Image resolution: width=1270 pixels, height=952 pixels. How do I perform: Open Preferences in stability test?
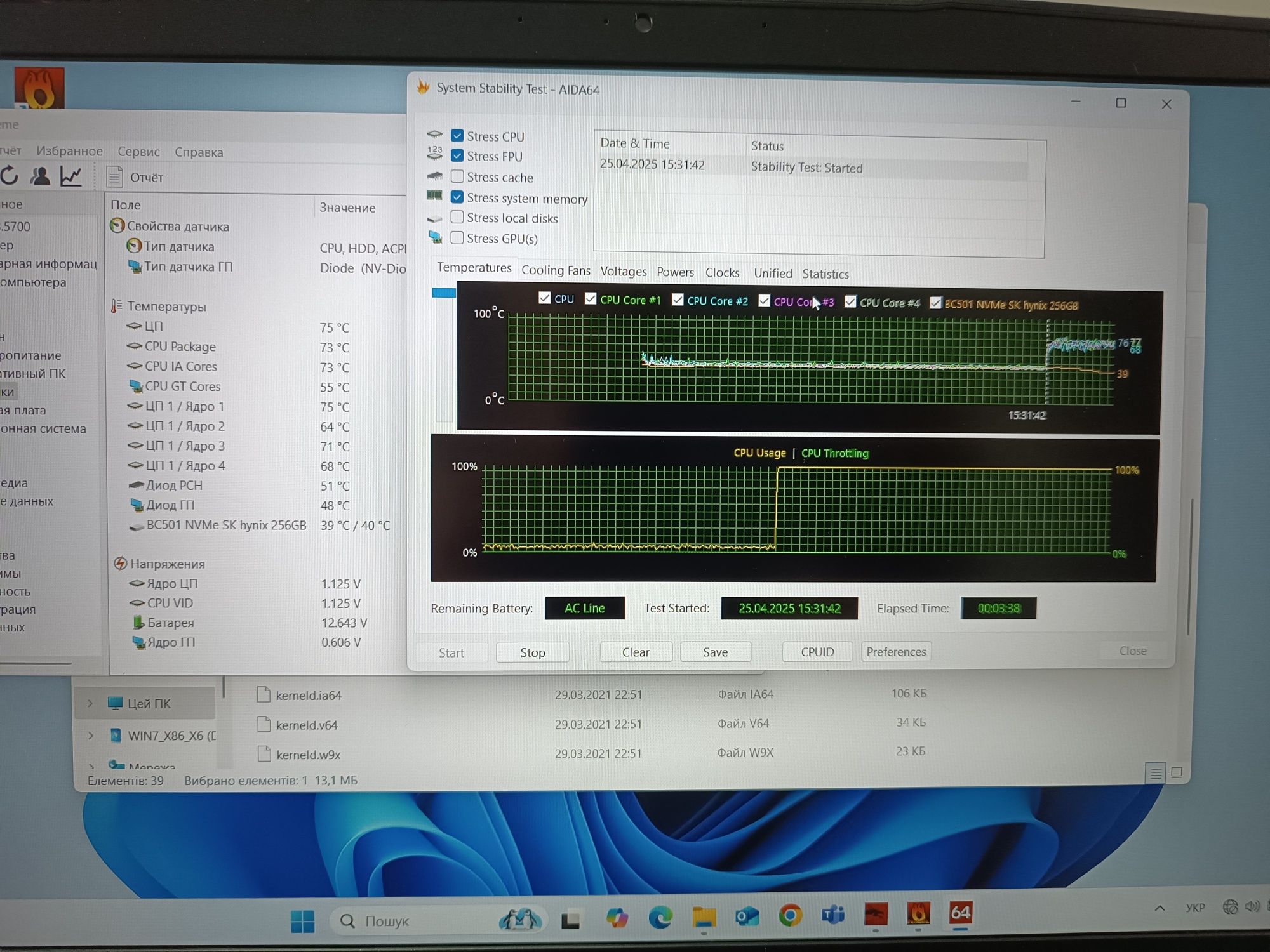click(896, 652)
